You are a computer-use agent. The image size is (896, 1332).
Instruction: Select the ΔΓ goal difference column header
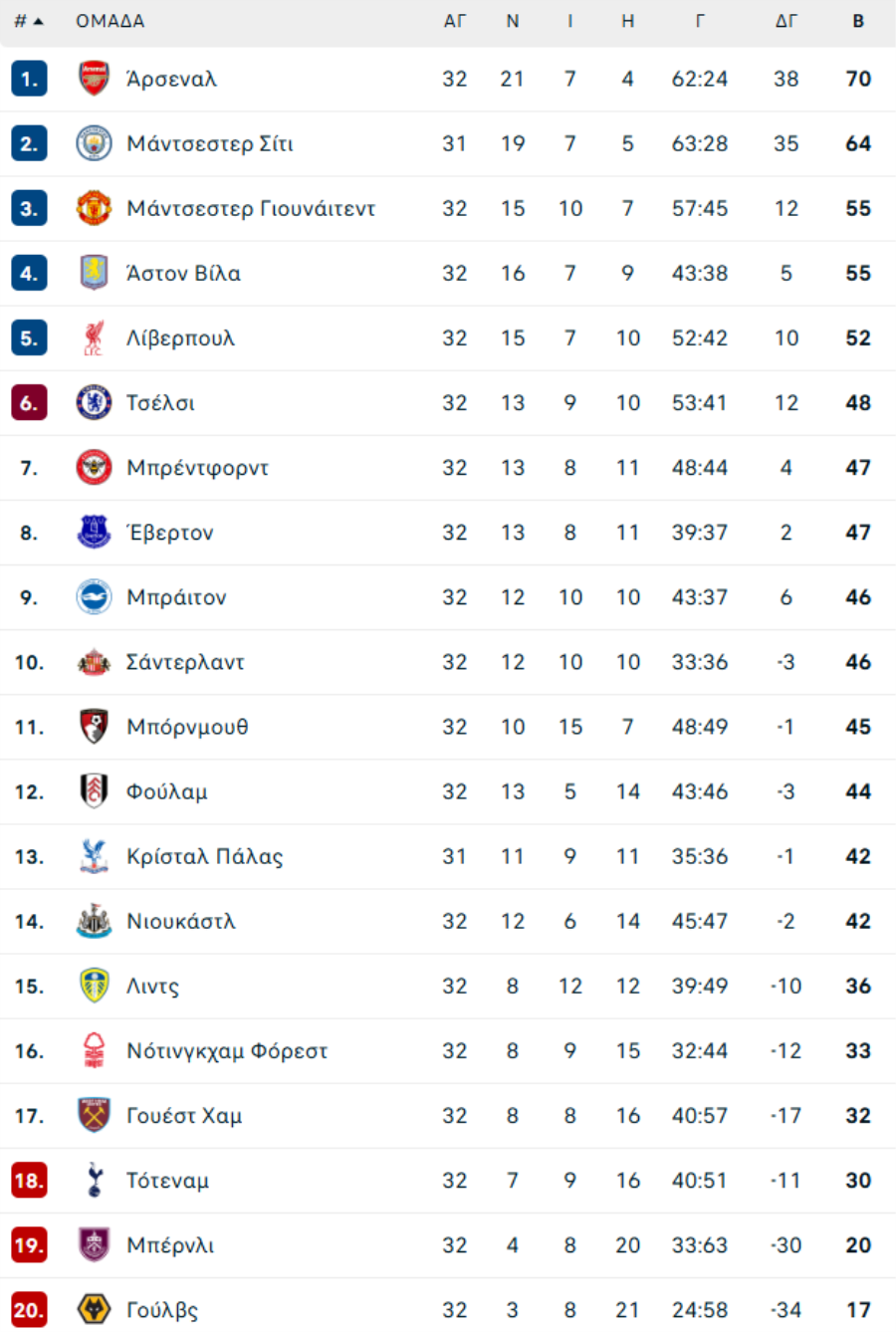[786, 21]
